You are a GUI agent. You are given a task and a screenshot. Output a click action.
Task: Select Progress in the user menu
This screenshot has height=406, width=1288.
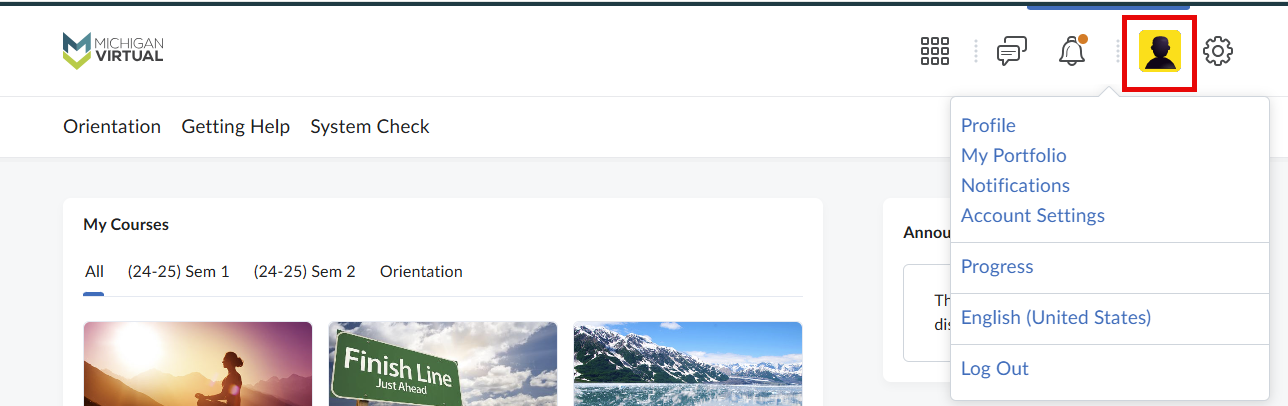tap(997, 266)
